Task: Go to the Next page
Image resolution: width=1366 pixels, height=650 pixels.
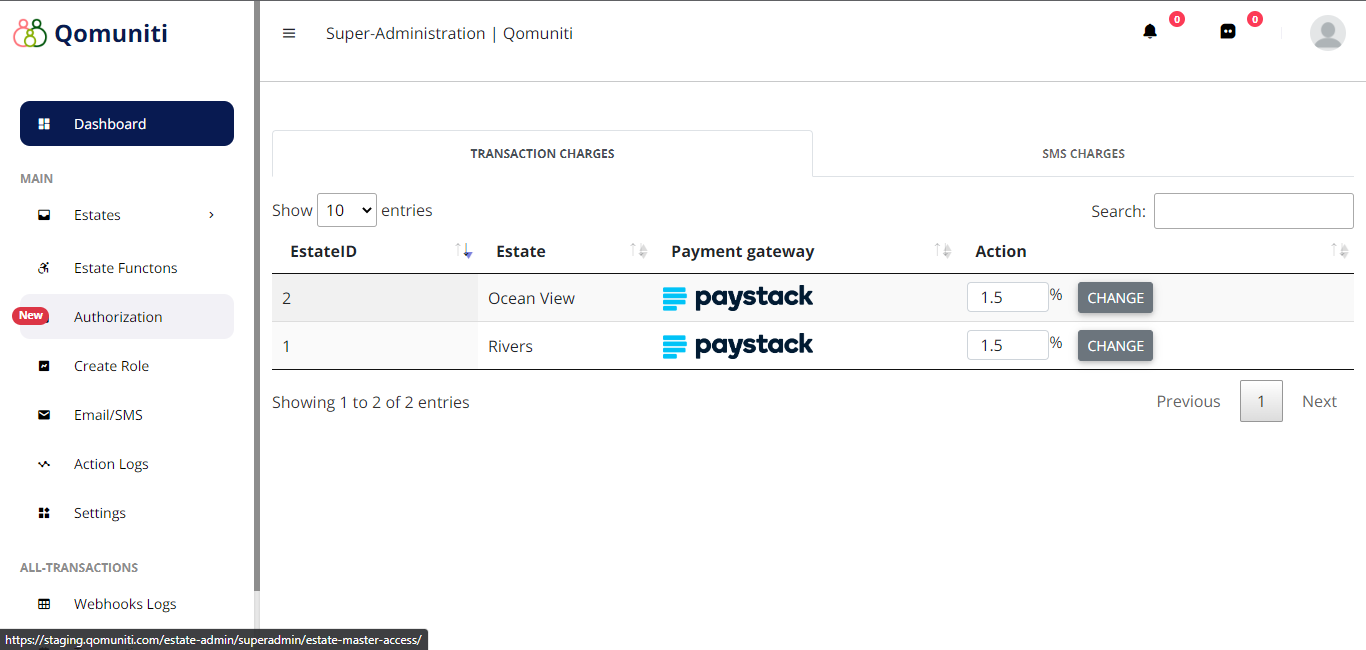Action: pos(1319,401)
